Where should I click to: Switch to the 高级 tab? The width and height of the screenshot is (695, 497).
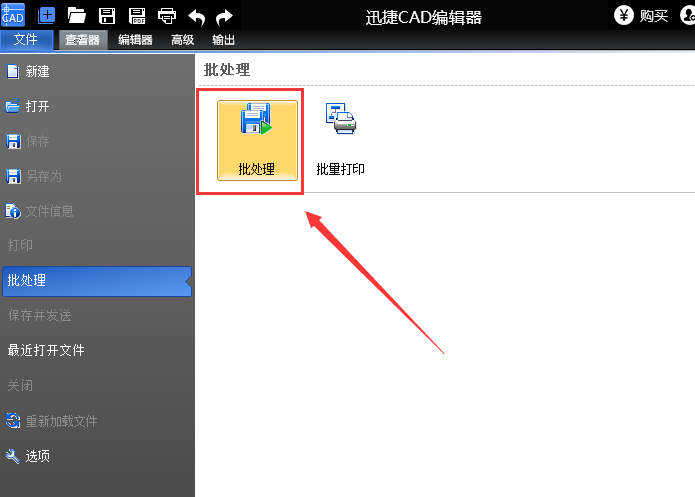pyautogui.click(x=183, y=40)
